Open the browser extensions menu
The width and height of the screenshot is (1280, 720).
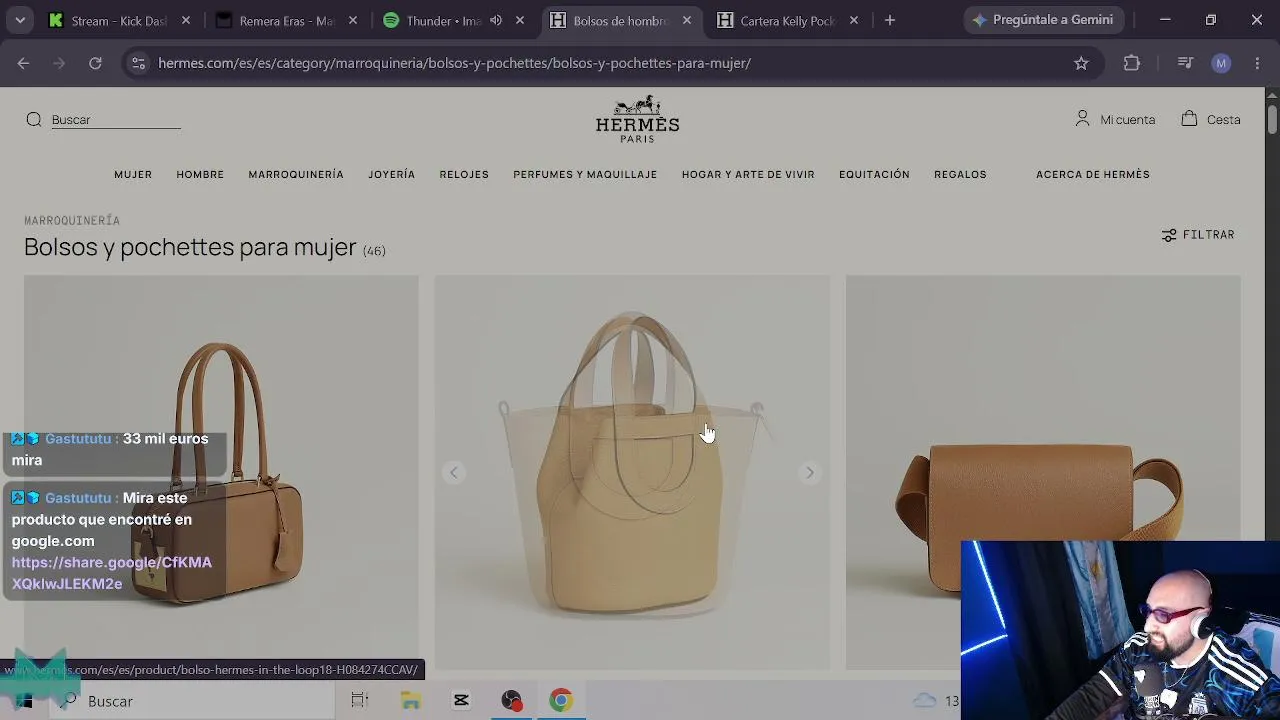coord(1132,63)
